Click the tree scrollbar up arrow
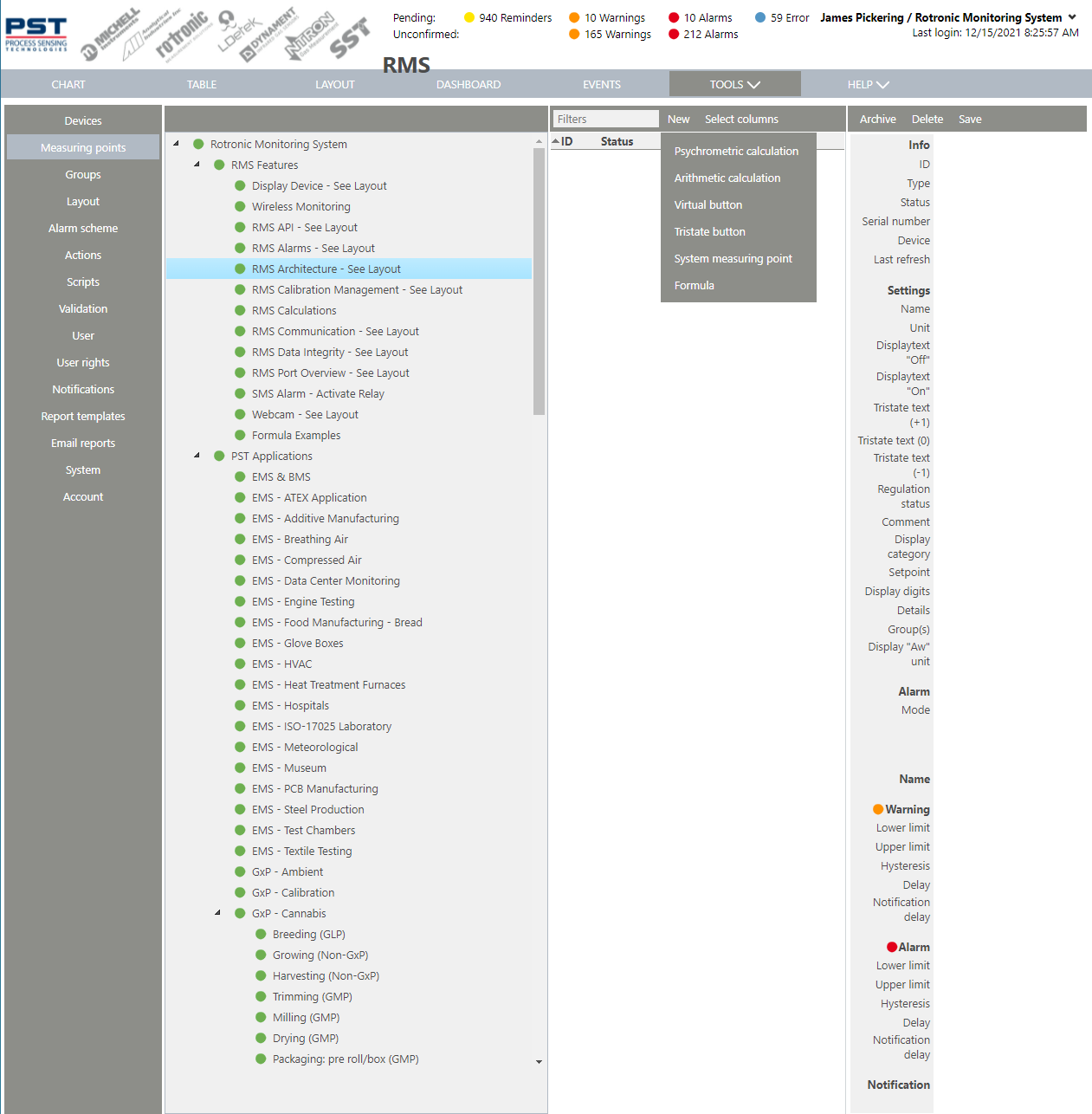The height and width of the screenshot is (1114, 1092). (539, 139)
